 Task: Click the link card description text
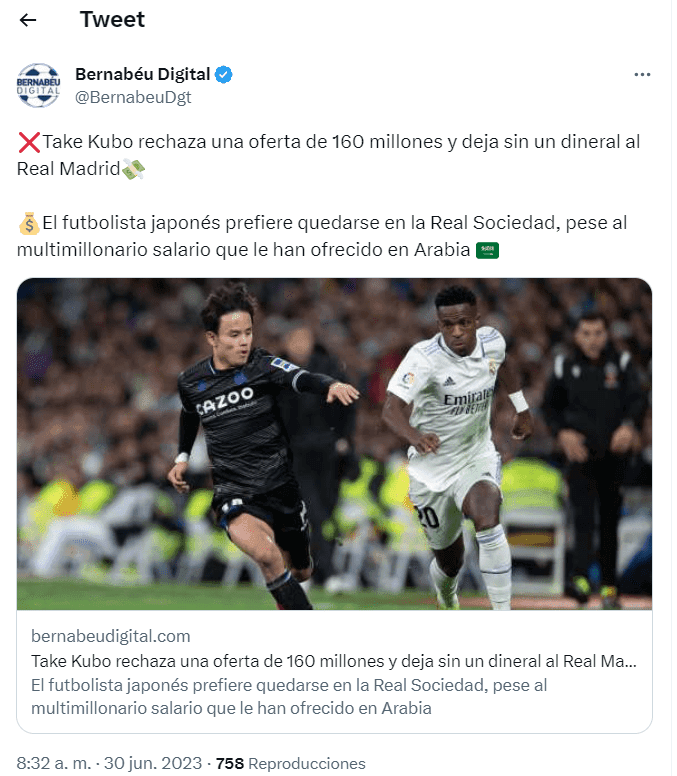(289, 697)
